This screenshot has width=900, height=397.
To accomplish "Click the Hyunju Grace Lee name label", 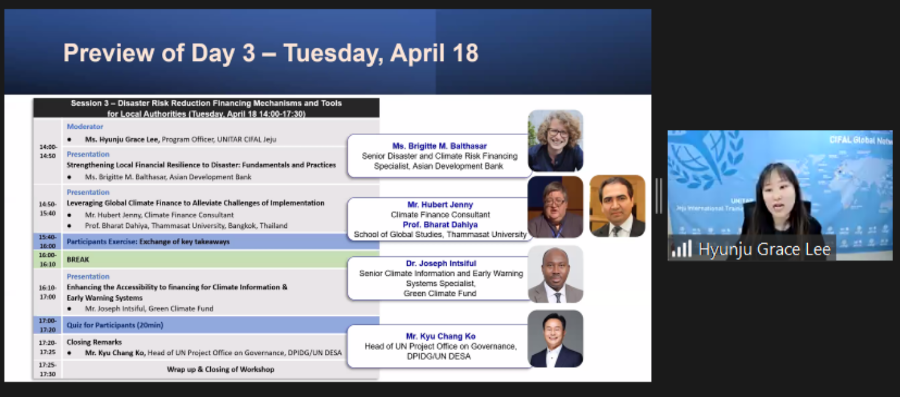I will [764, 250].
